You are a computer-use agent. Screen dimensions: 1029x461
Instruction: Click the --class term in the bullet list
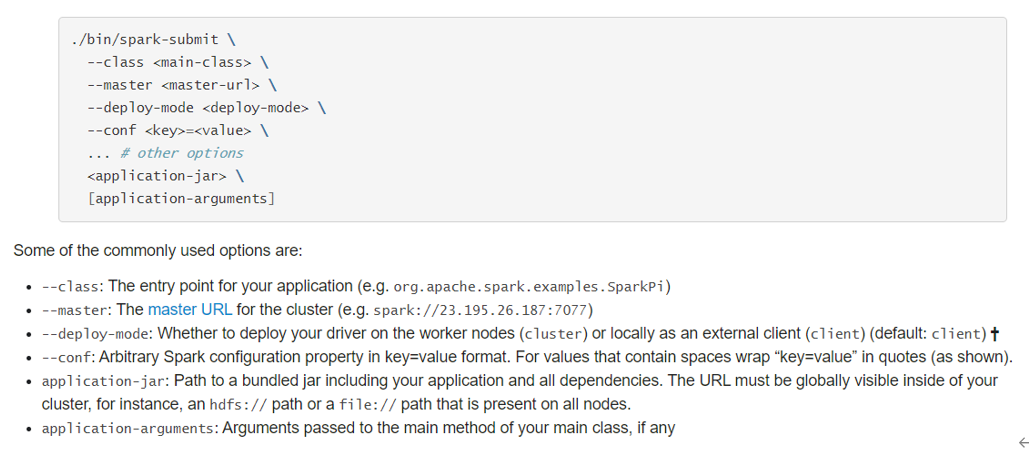tap(70, 287)
